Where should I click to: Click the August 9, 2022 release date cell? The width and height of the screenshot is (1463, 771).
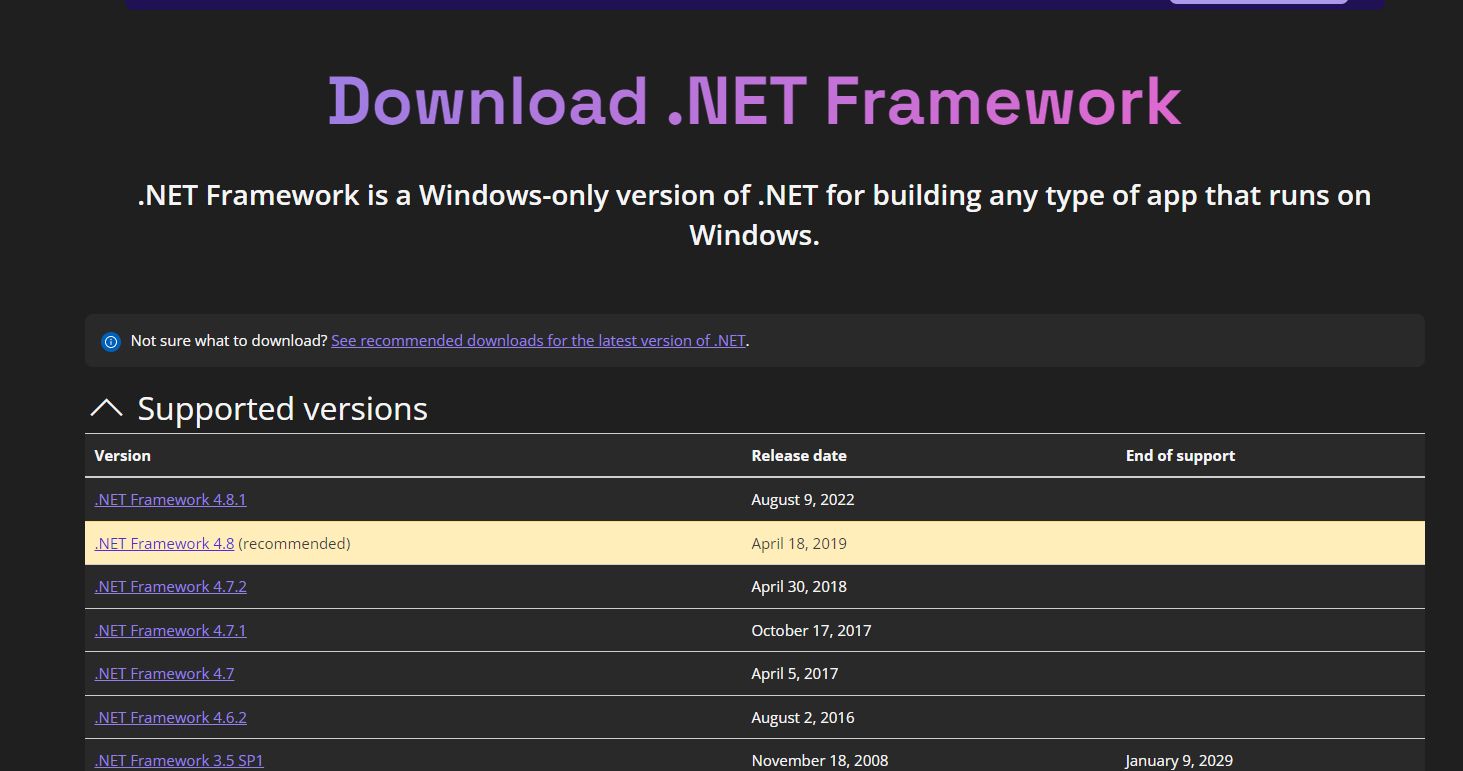coord(803,499)
